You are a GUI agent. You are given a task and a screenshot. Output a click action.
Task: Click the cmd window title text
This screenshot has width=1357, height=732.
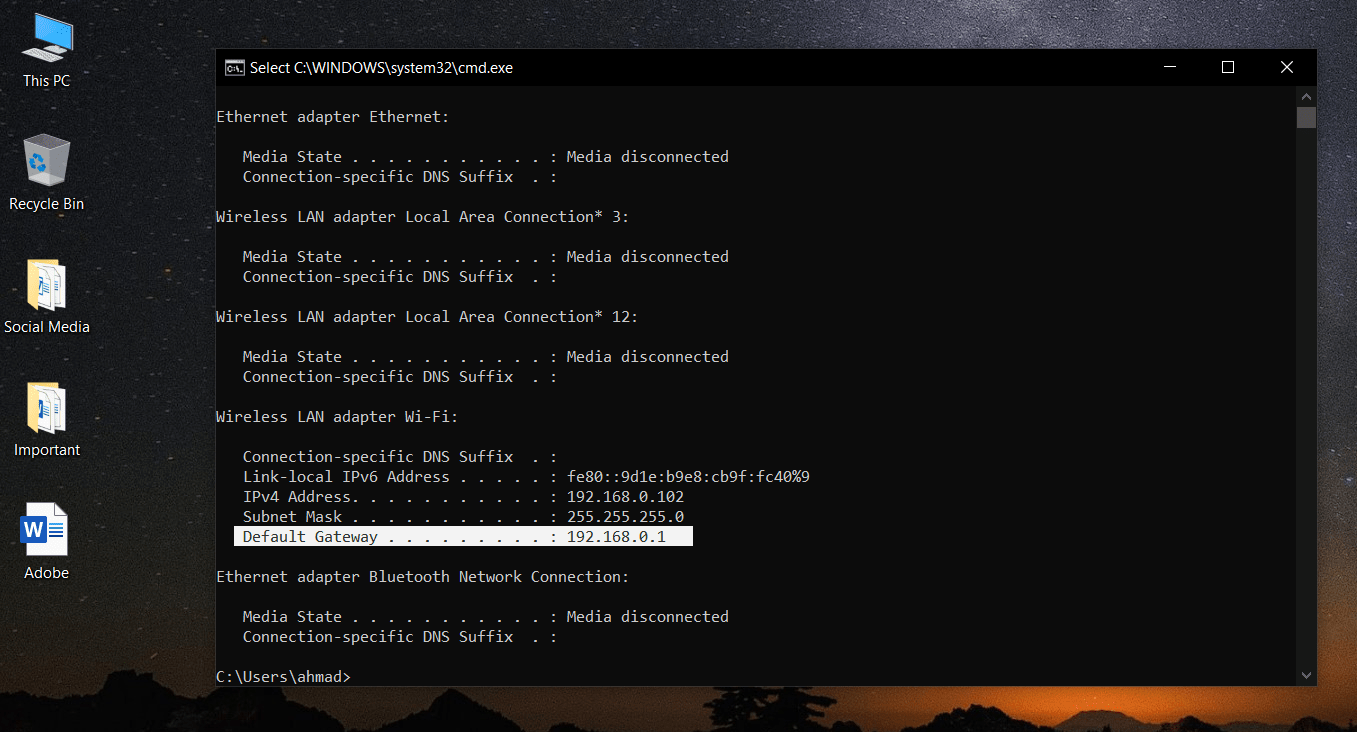tap(381, 68)
